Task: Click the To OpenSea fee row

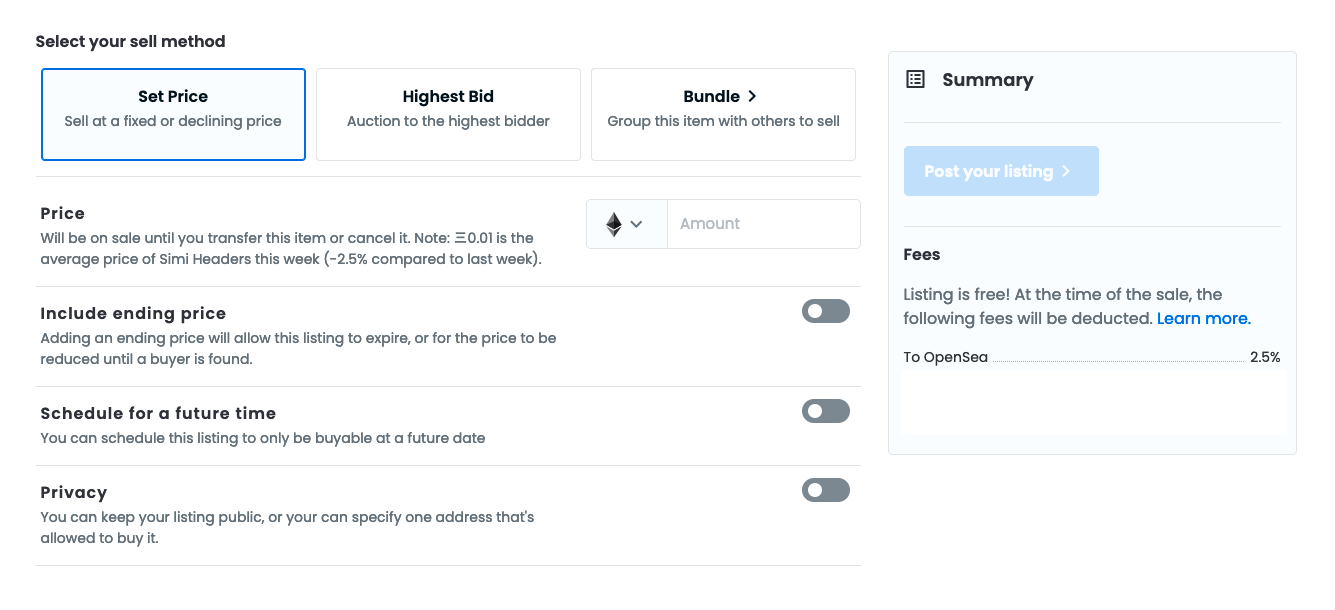Action: tap(945, 357)
